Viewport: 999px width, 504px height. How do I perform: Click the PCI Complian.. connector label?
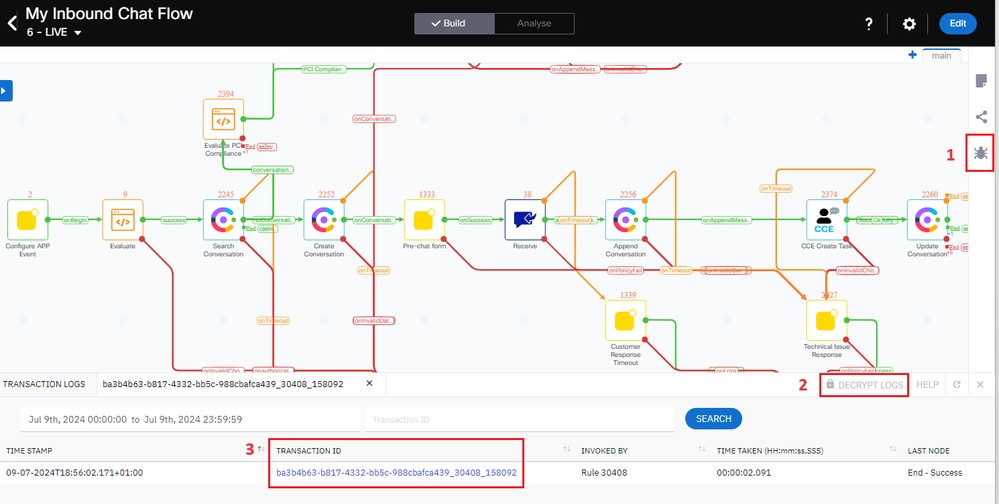tap(324, 69)
